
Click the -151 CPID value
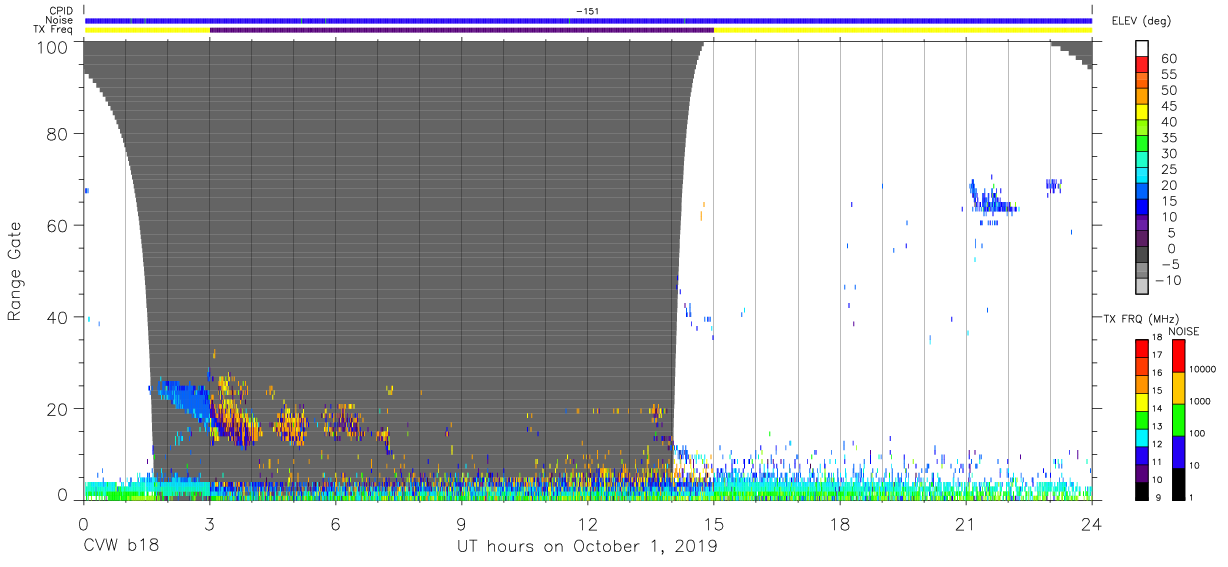[588, 11]
